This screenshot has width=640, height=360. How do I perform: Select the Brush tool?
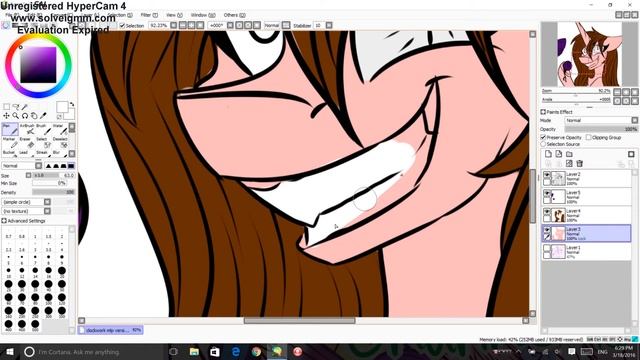44,129
